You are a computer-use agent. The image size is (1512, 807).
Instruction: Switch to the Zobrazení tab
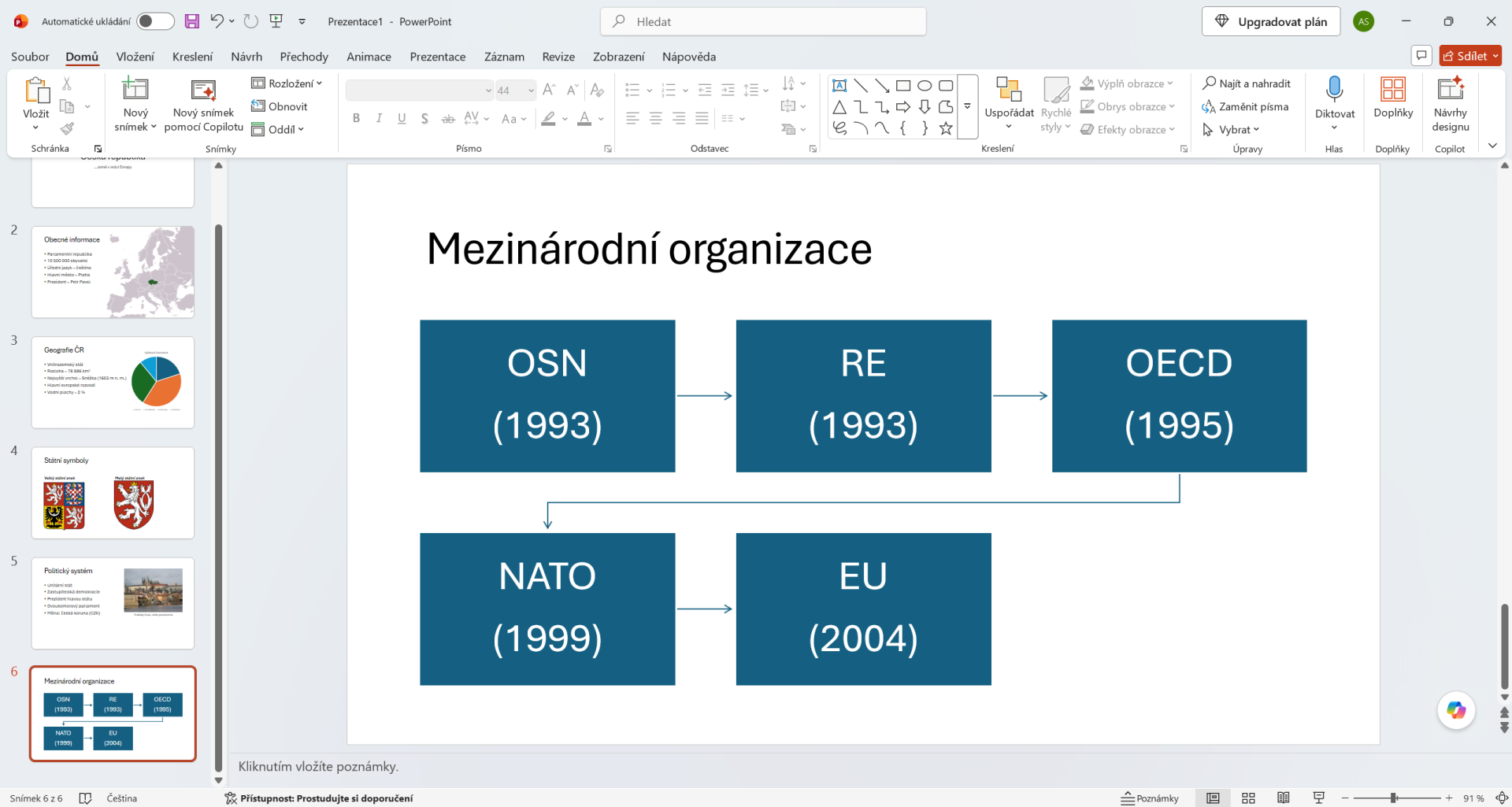618,57
